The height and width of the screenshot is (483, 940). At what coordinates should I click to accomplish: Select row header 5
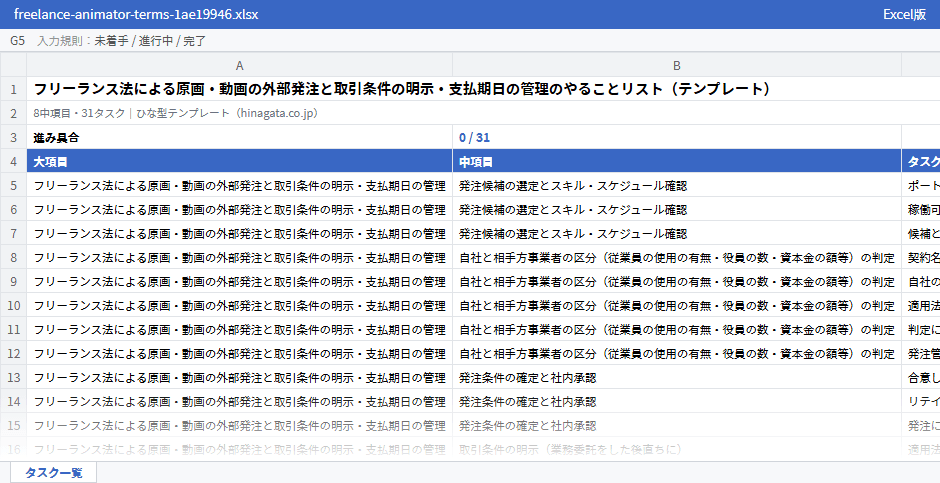tap(13, 185)
